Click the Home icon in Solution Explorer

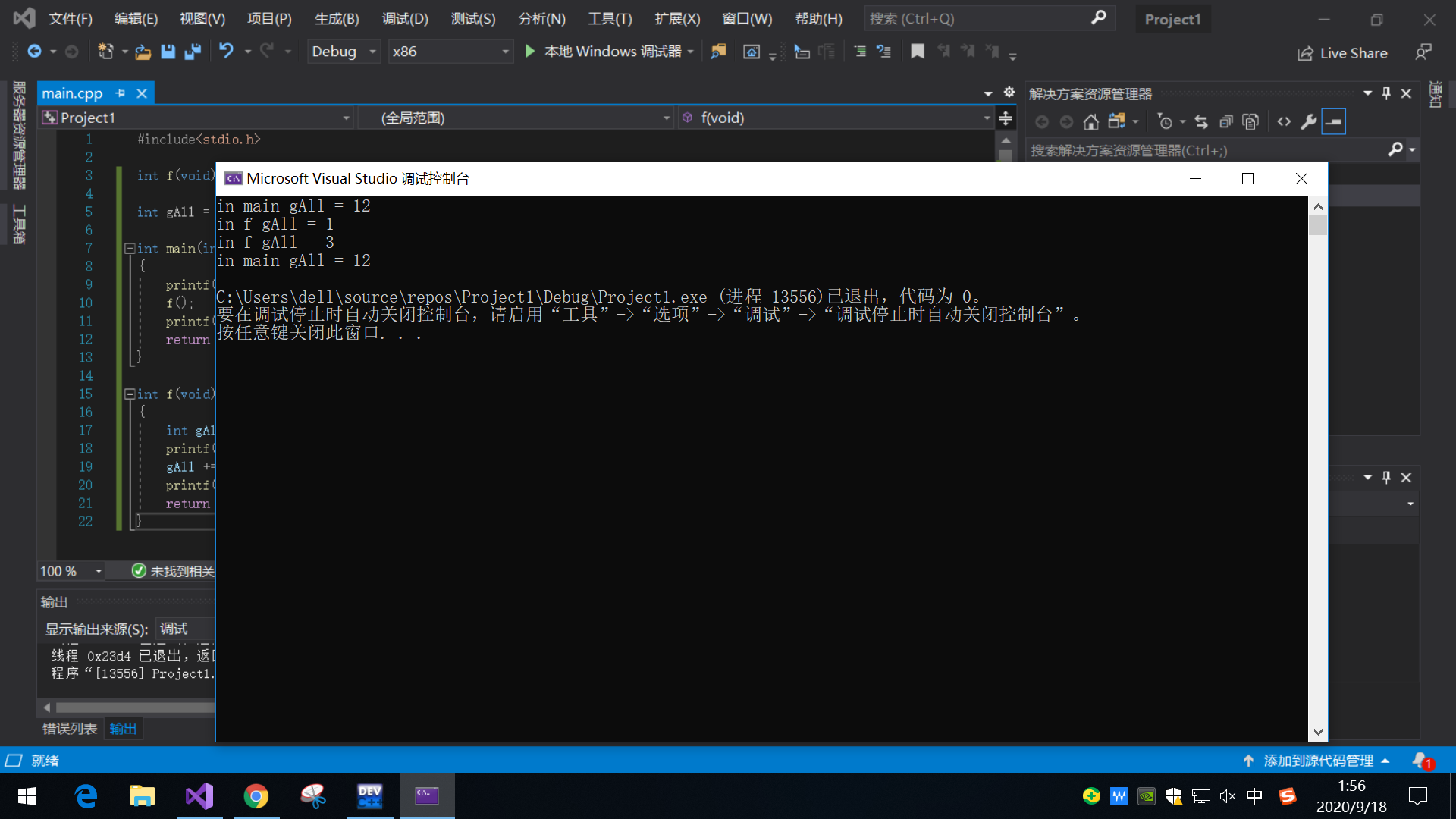[x=1090, y=122]
